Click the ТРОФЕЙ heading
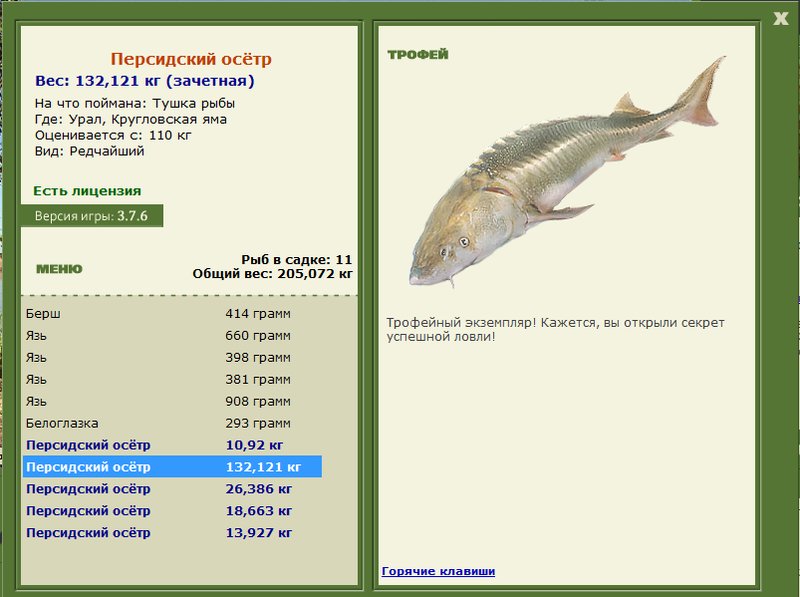Screen dimensions: 800x597 click(x=418, y=55)
